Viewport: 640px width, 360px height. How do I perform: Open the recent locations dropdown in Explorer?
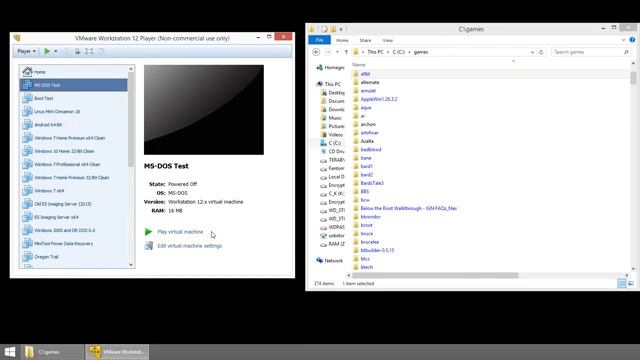(337, 52)
